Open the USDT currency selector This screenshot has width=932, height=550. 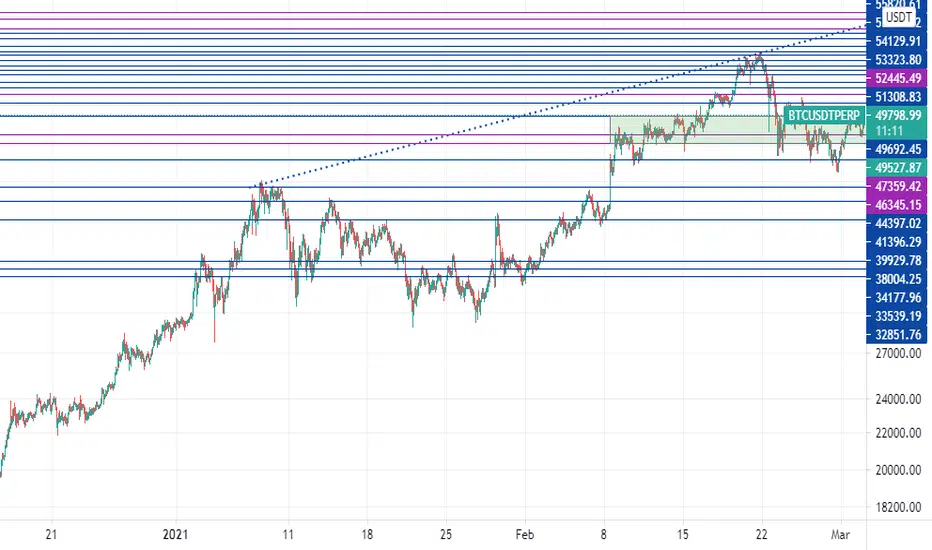point(898,17)
